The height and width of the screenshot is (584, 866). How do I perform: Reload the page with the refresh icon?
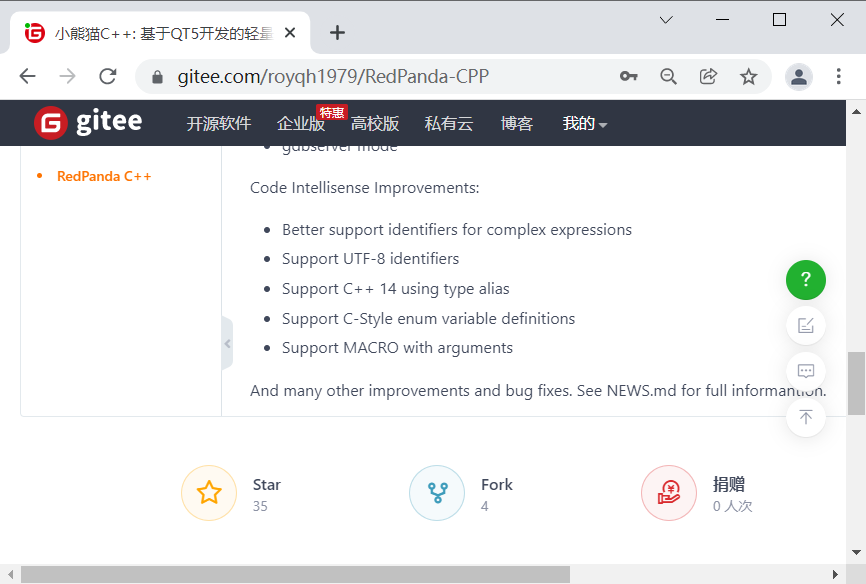pyautogui.click(x=108, y=76)
